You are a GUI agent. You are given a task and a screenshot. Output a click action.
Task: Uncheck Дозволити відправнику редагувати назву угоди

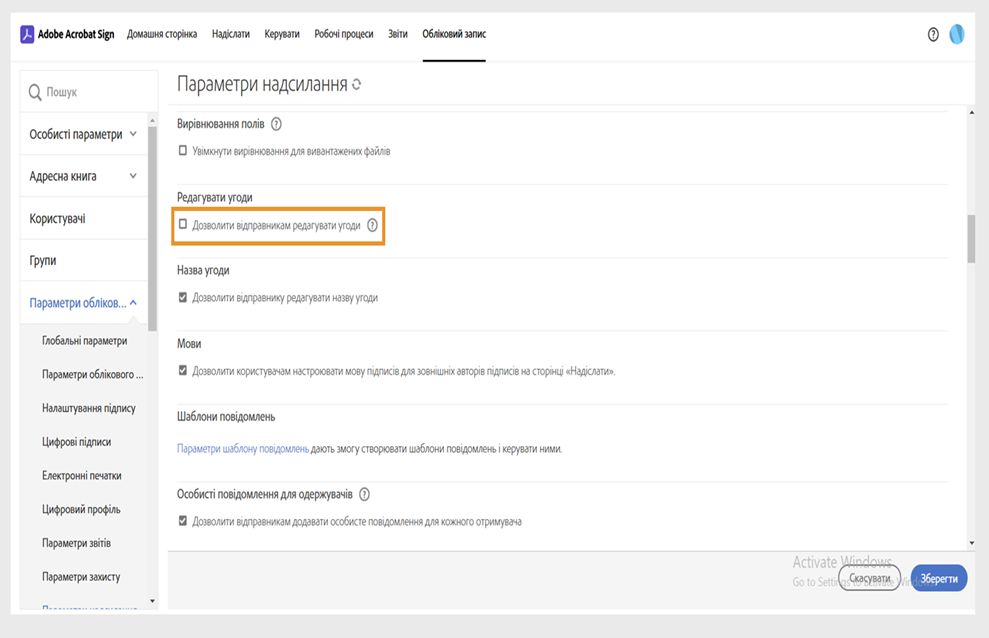(183, 297)
